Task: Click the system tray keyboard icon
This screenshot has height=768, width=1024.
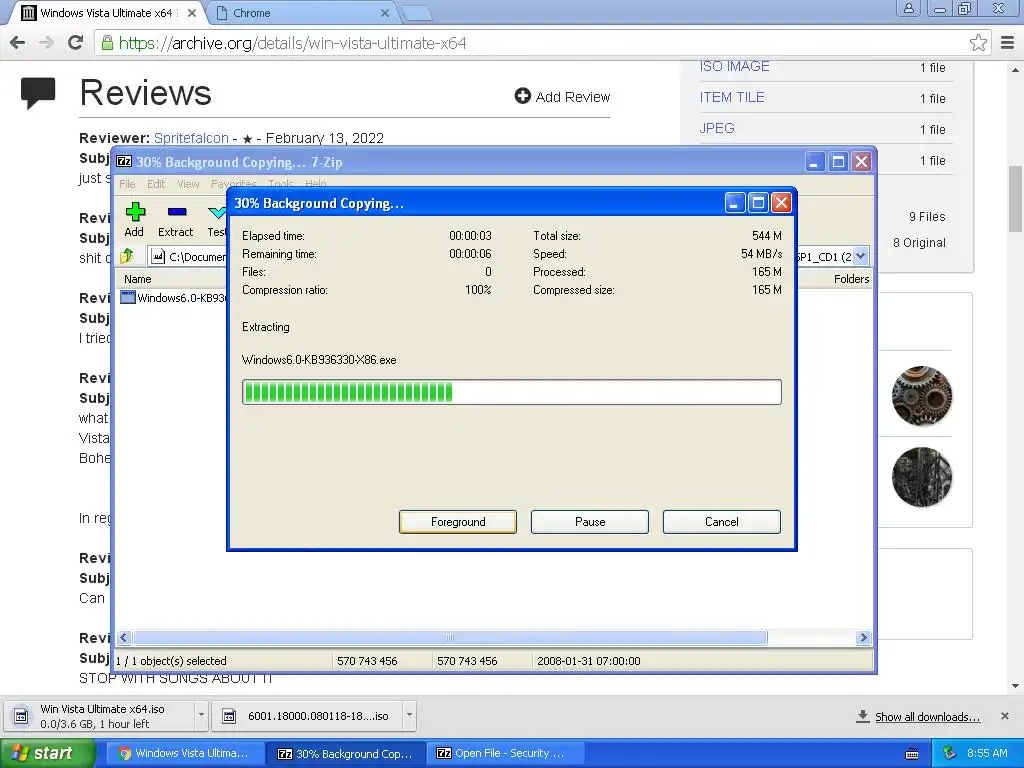Action: [912, 754]
